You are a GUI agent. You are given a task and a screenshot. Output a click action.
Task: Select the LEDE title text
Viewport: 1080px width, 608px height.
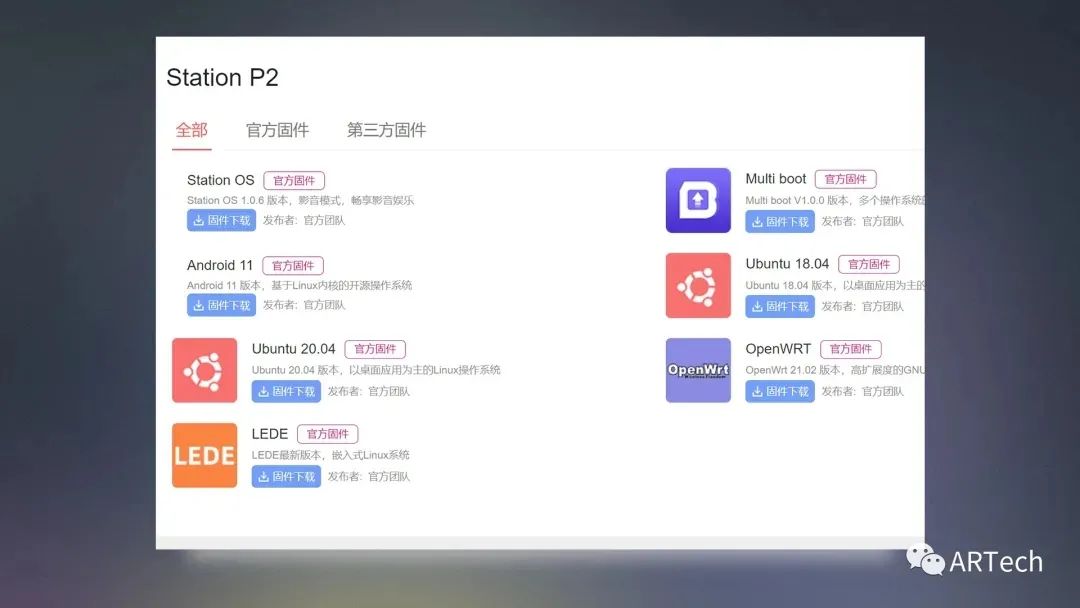[269, 434]
